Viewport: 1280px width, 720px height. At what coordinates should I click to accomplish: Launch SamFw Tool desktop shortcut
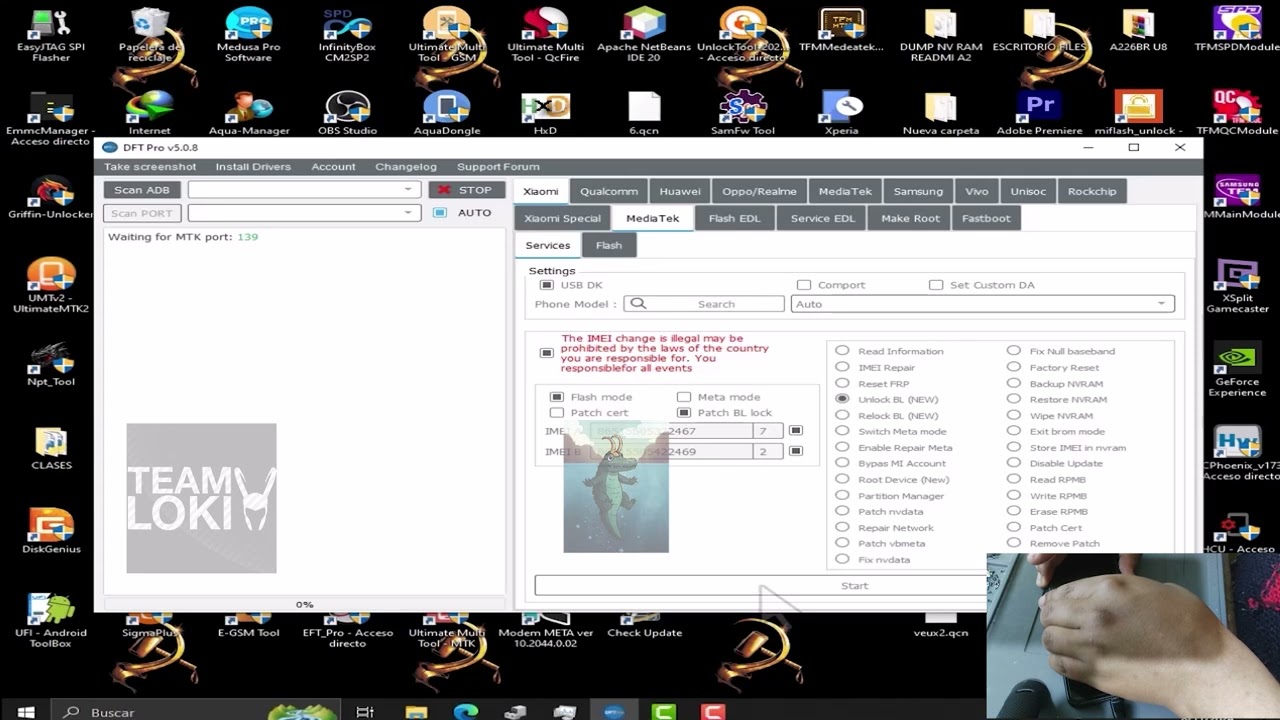[743, 113]
